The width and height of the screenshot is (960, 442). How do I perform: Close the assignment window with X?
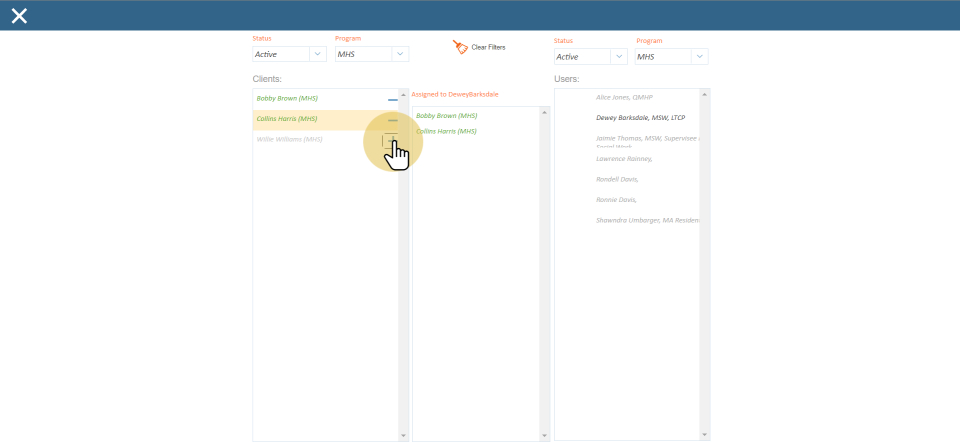19,15
